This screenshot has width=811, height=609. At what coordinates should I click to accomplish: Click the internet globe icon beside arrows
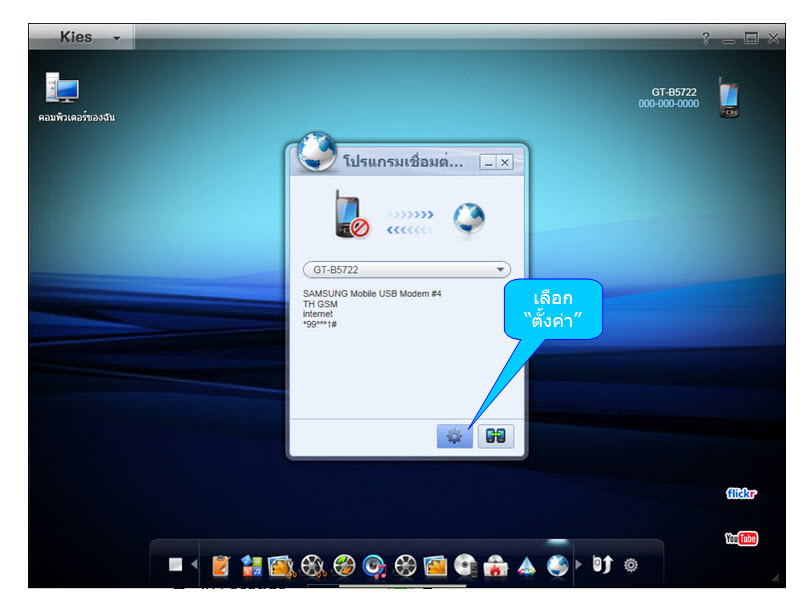[469, 218]
